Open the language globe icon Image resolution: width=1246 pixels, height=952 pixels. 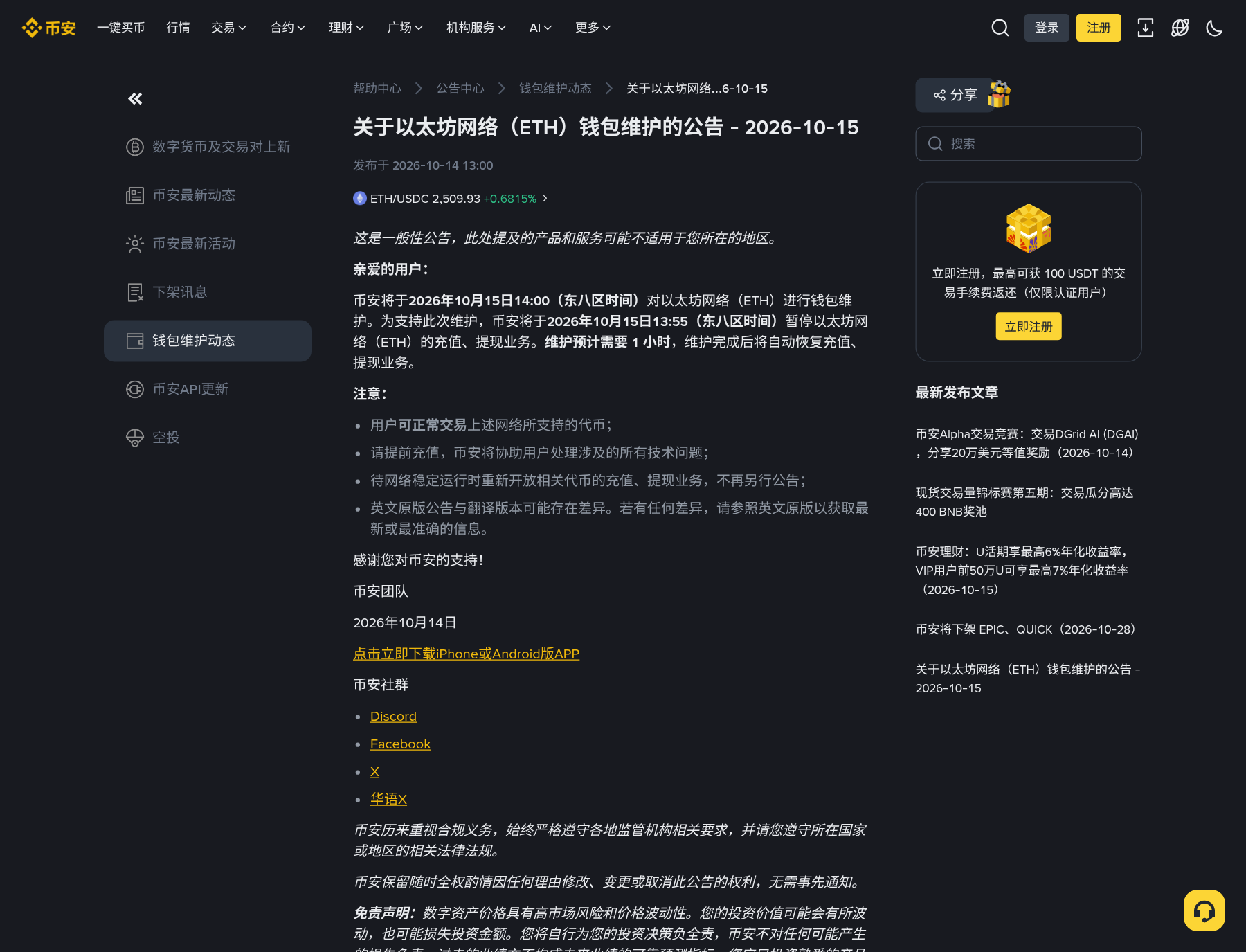1180,28
